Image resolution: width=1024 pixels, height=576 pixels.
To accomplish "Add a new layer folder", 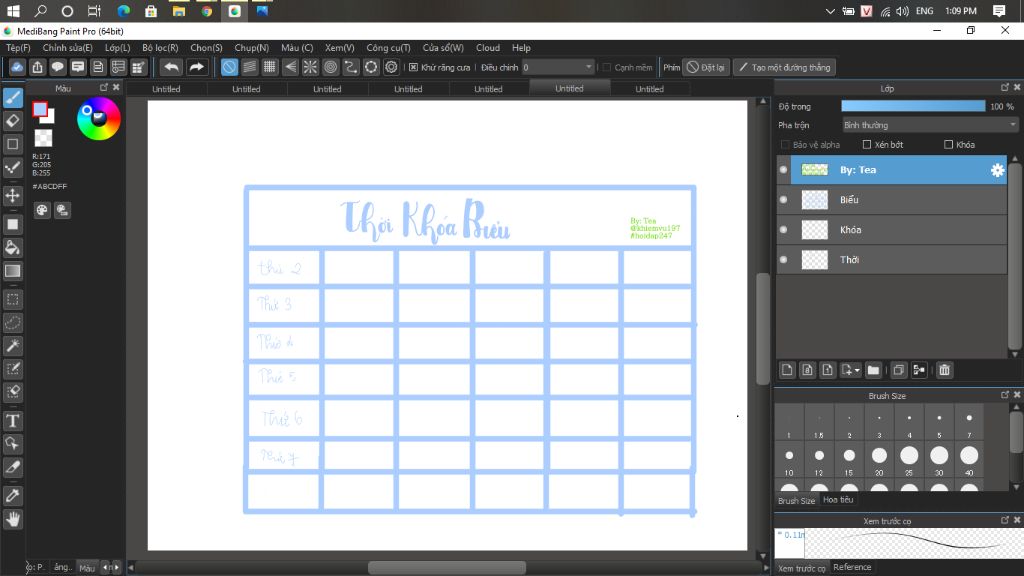I will coord(873,370).
